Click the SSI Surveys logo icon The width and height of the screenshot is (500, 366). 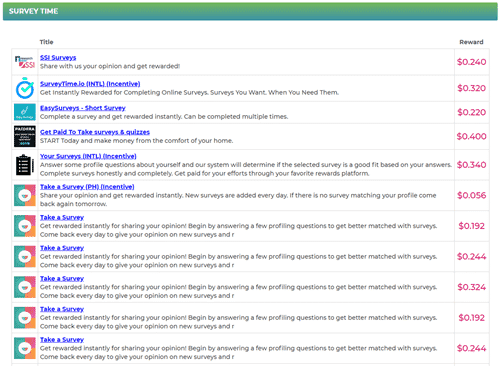25,62
